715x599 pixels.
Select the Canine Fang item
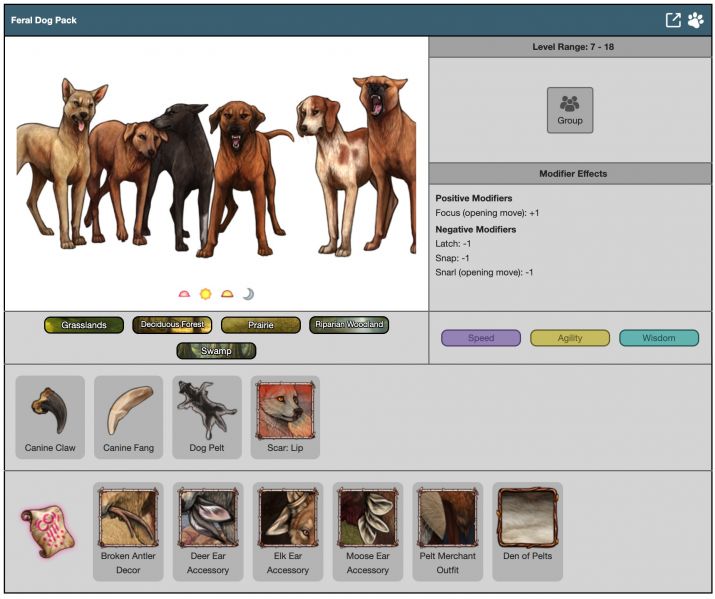tap(128, 417)
